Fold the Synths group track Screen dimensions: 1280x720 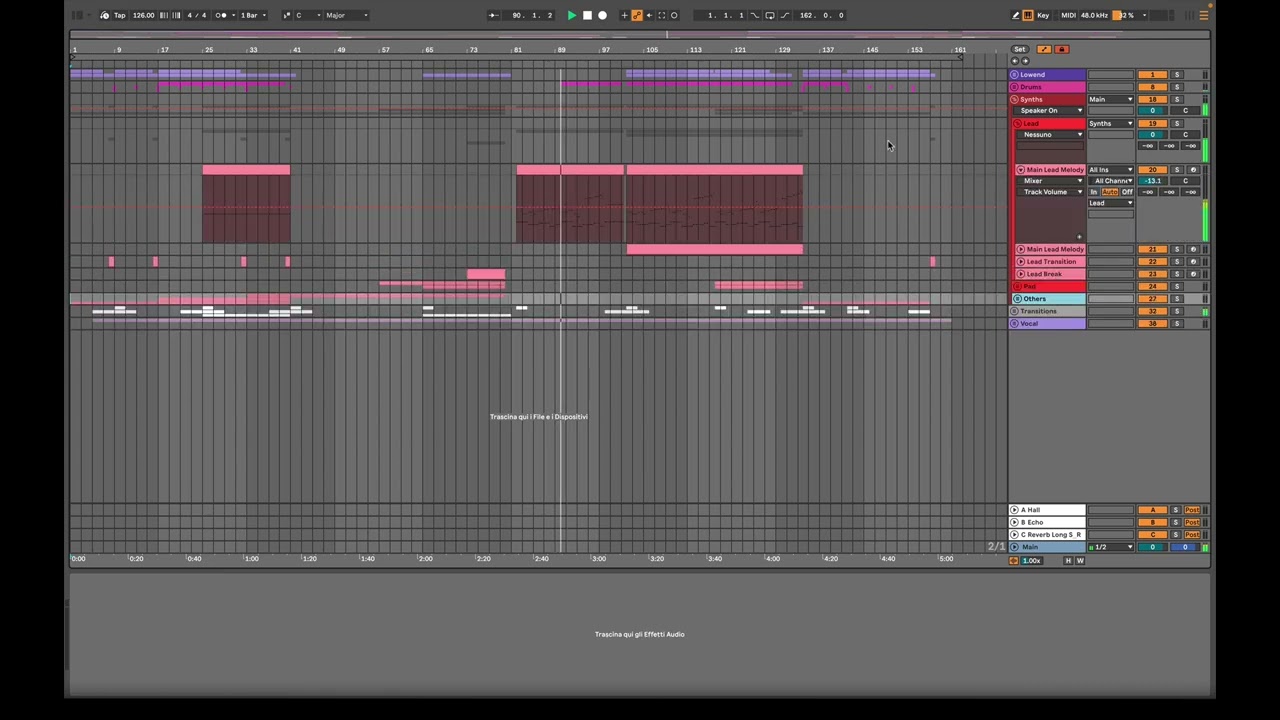coord(1014,99)
